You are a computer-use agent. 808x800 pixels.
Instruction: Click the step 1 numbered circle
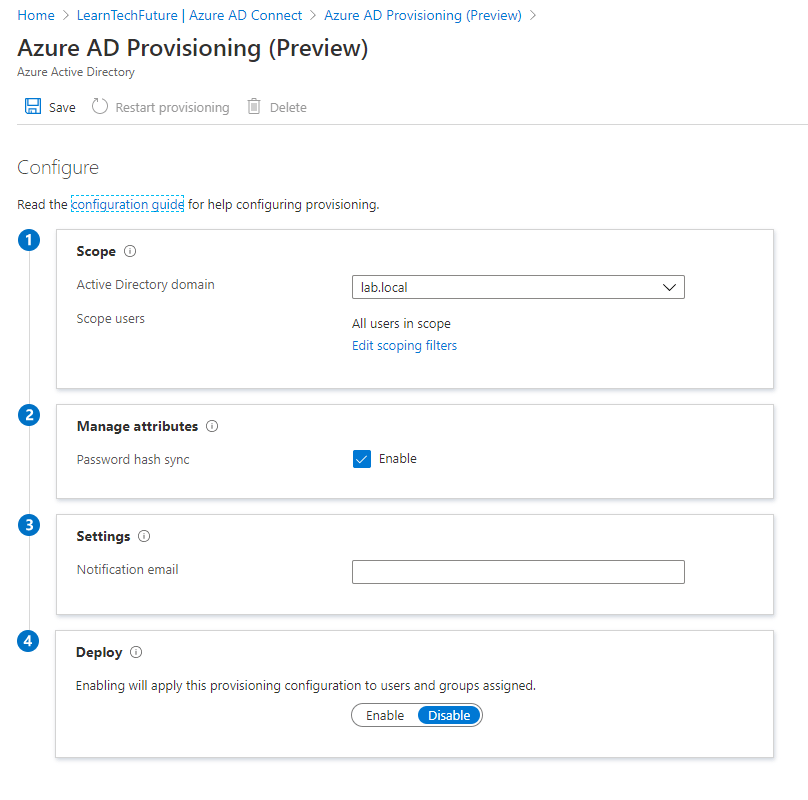30,240
